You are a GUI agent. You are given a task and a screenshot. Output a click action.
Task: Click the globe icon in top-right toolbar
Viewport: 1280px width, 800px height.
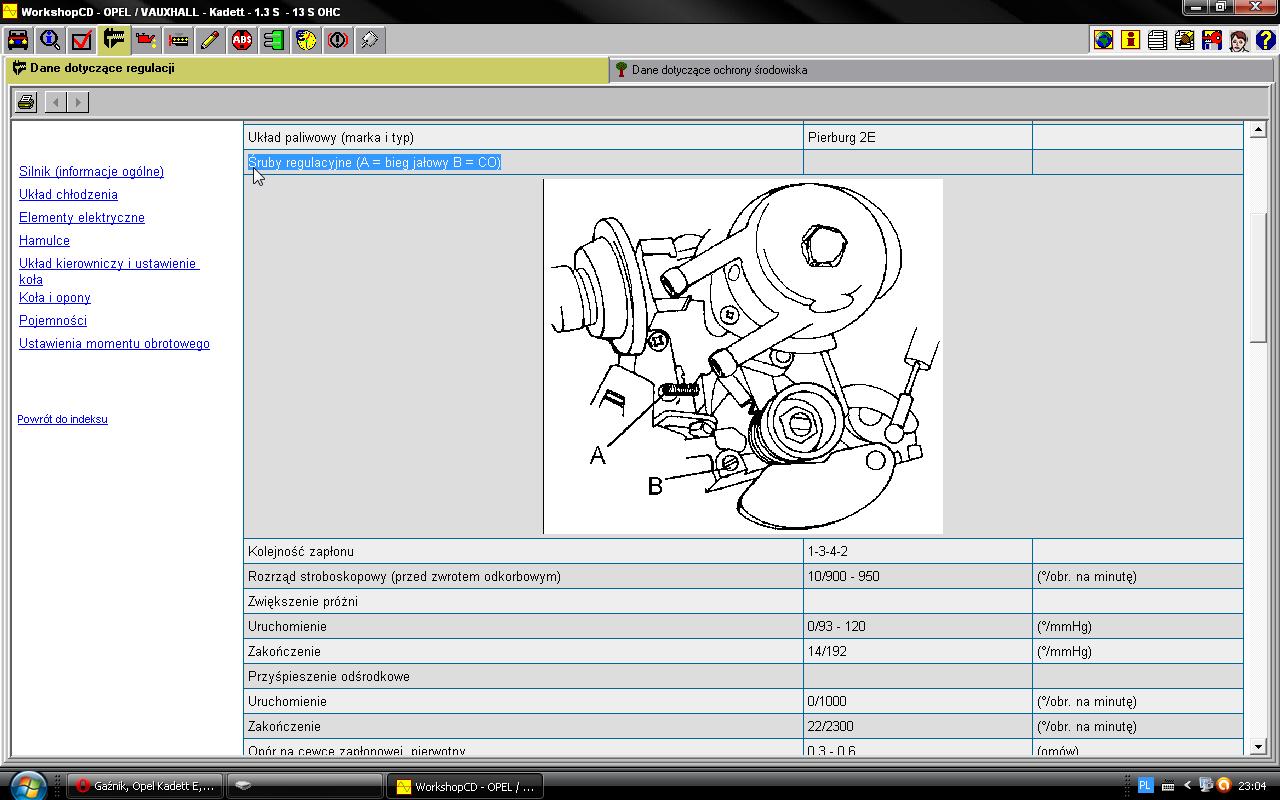pyautogui.click(x=1103, y=40)
